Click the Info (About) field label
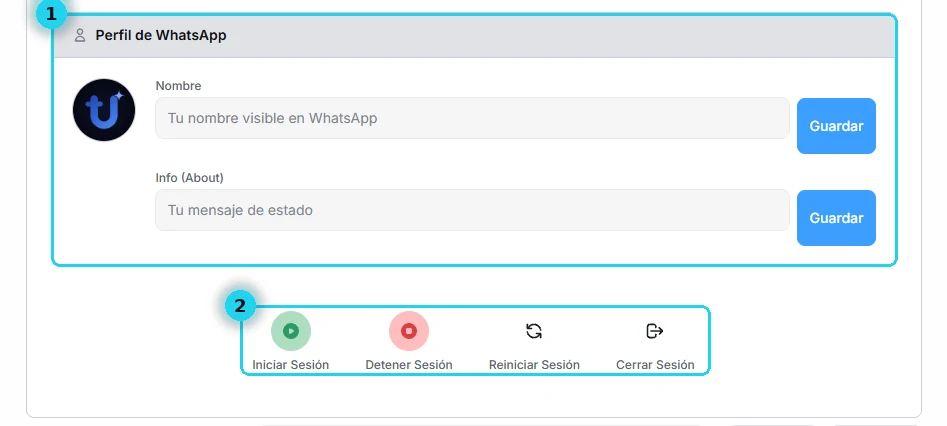 [x=190, y=178]
